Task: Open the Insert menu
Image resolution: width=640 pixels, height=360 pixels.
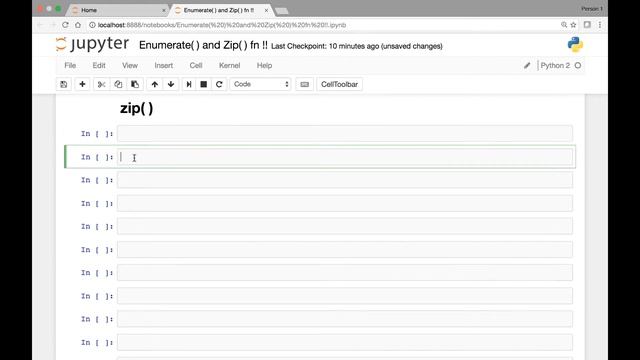Action: (x=164, y=65)
